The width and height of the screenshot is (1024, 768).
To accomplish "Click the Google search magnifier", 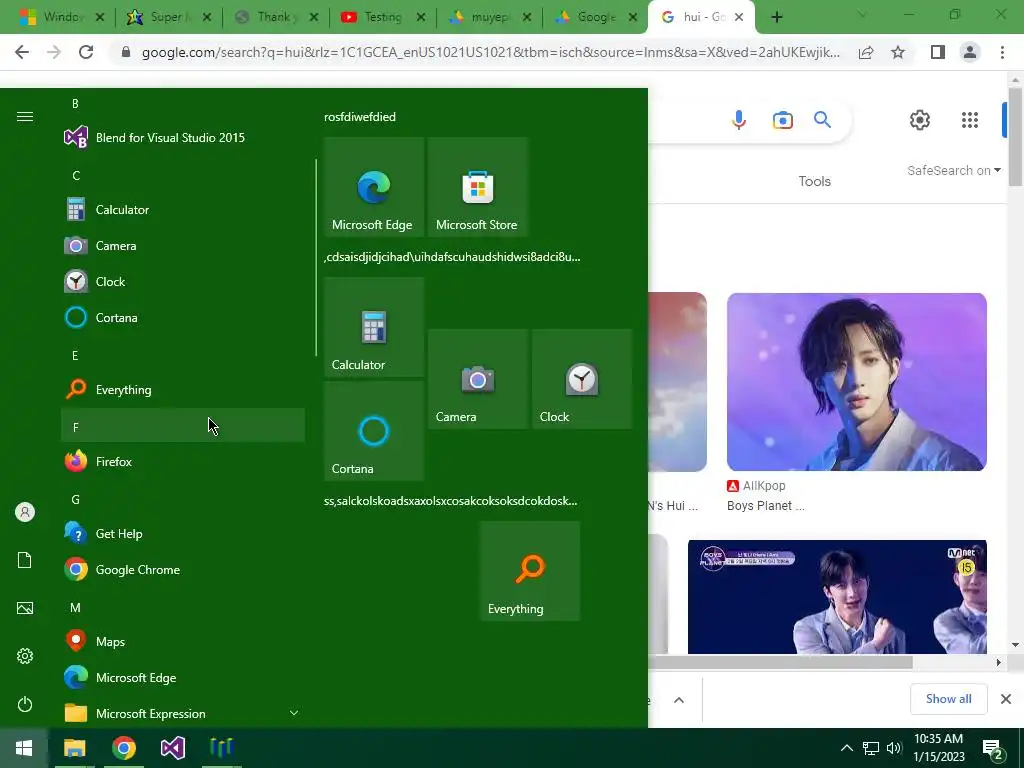I will point(822,120).
